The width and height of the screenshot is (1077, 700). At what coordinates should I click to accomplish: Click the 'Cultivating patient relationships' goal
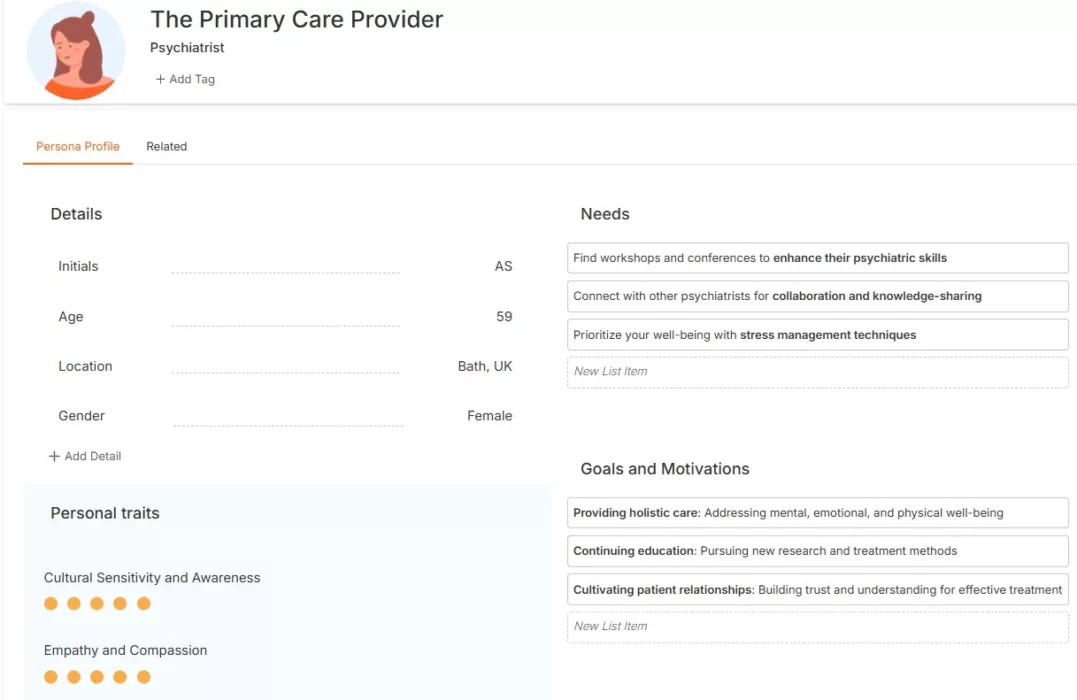point(817,589)
